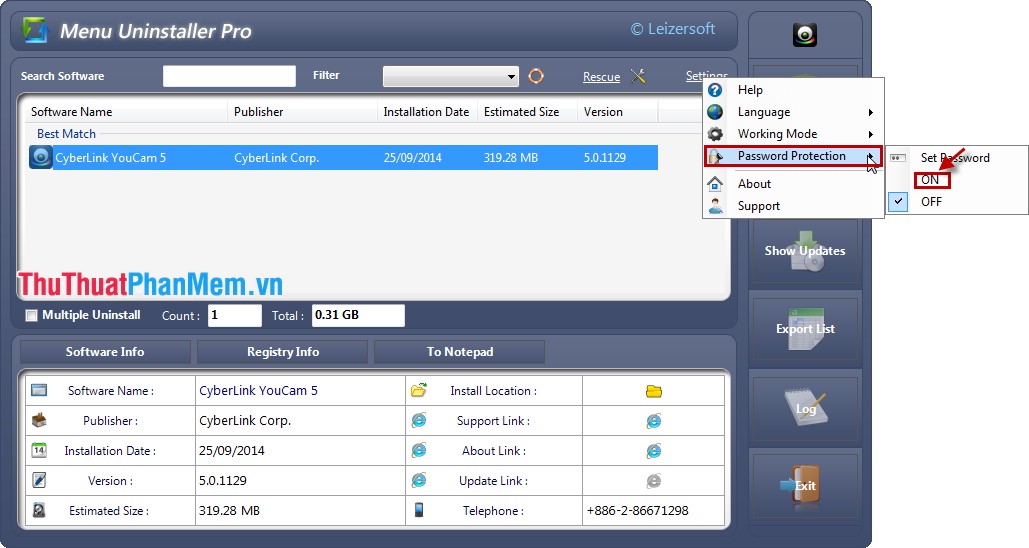The width and height of the screenshot is (1029, 548).
Task: Click the Leizersoft copyright link
Action: pyautogui.click(x=673, y=29)
